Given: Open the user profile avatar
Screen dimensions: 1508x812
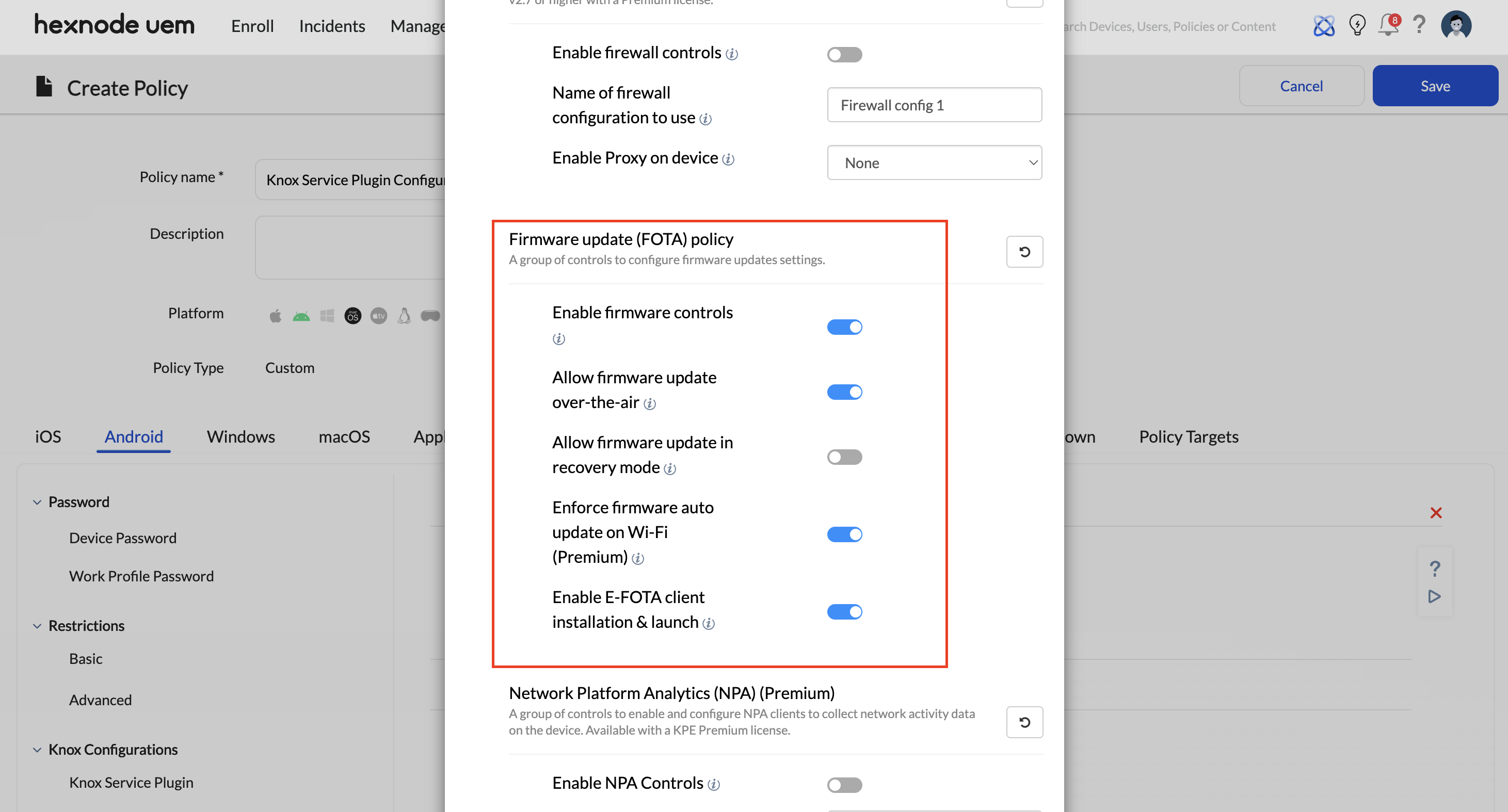Looking at the screenshot, I should pyautogui.click(x=1456, y=25).
